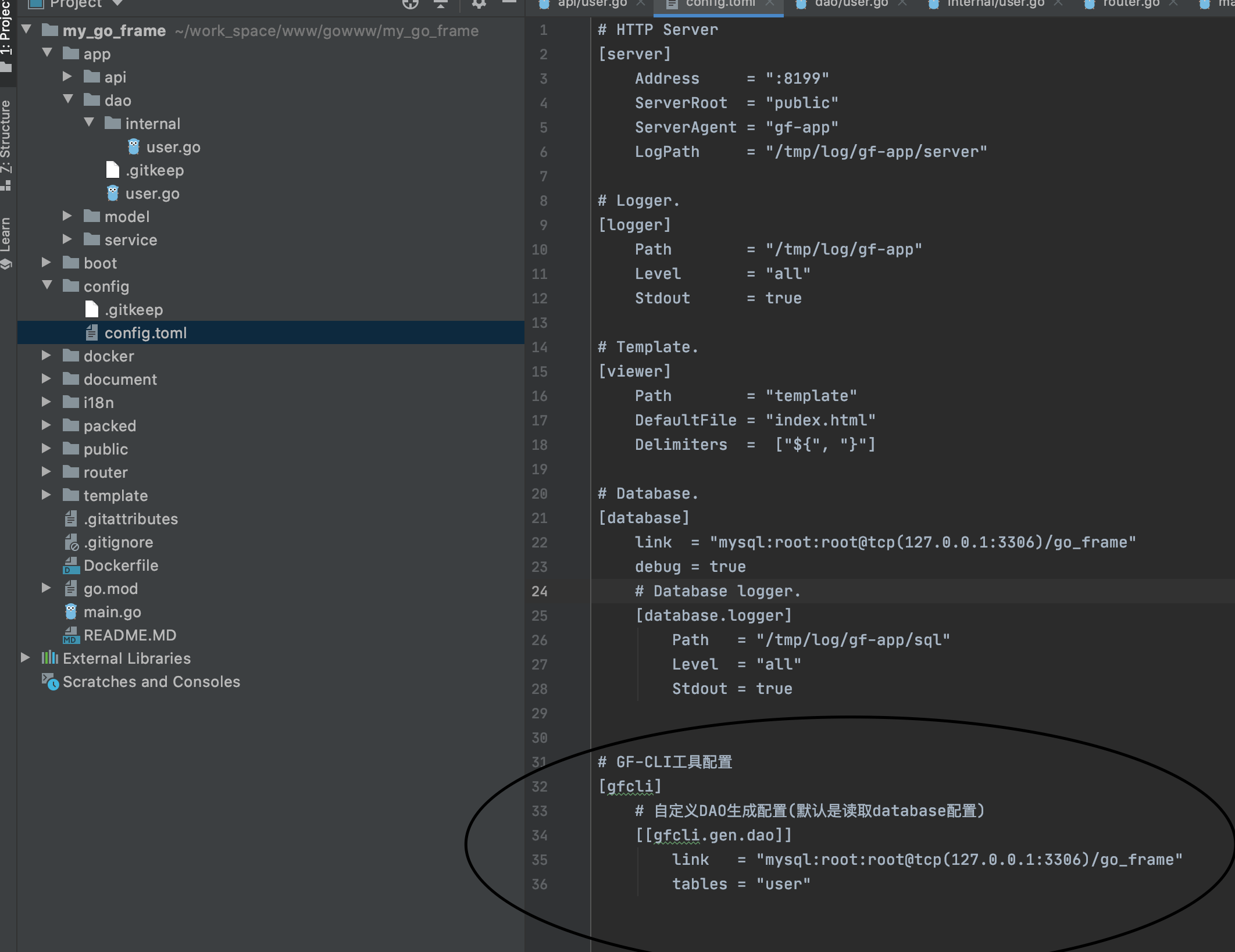Select the service folder in project tree
Screen dimensions: 1235x952
(131, 239)
